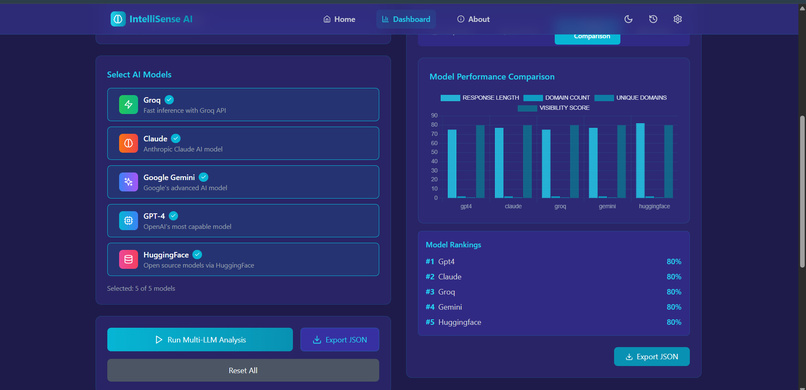The height and width of the screenshot is (390, 806).
Task: Click the download icon in the left Export JSON button
Action: click(x=317, y=340)
